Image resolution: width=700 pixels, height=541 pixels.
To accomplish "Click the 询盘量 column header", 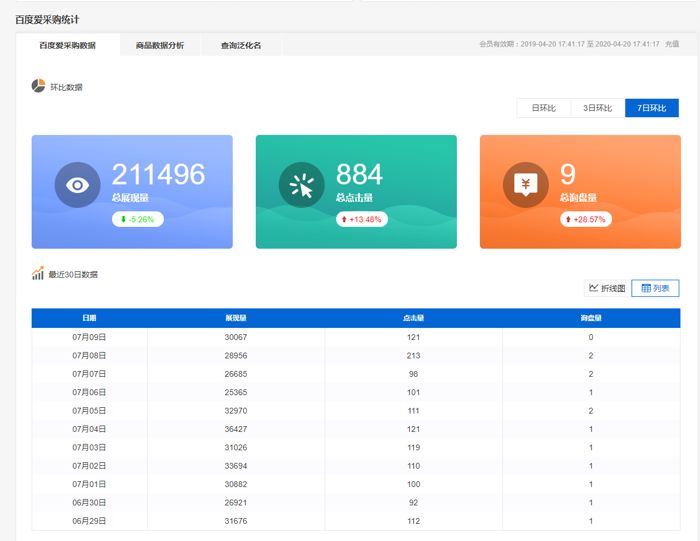I will coord(591,318).
